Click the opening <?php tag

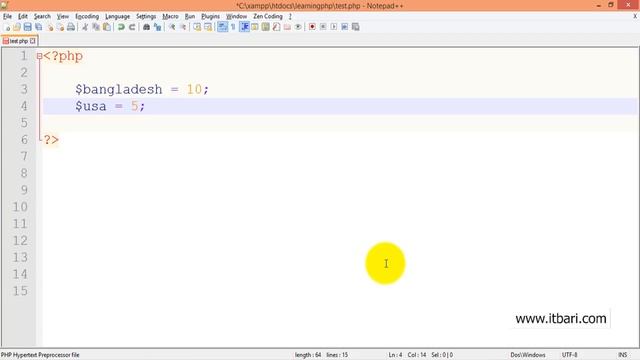pos(63,56)
